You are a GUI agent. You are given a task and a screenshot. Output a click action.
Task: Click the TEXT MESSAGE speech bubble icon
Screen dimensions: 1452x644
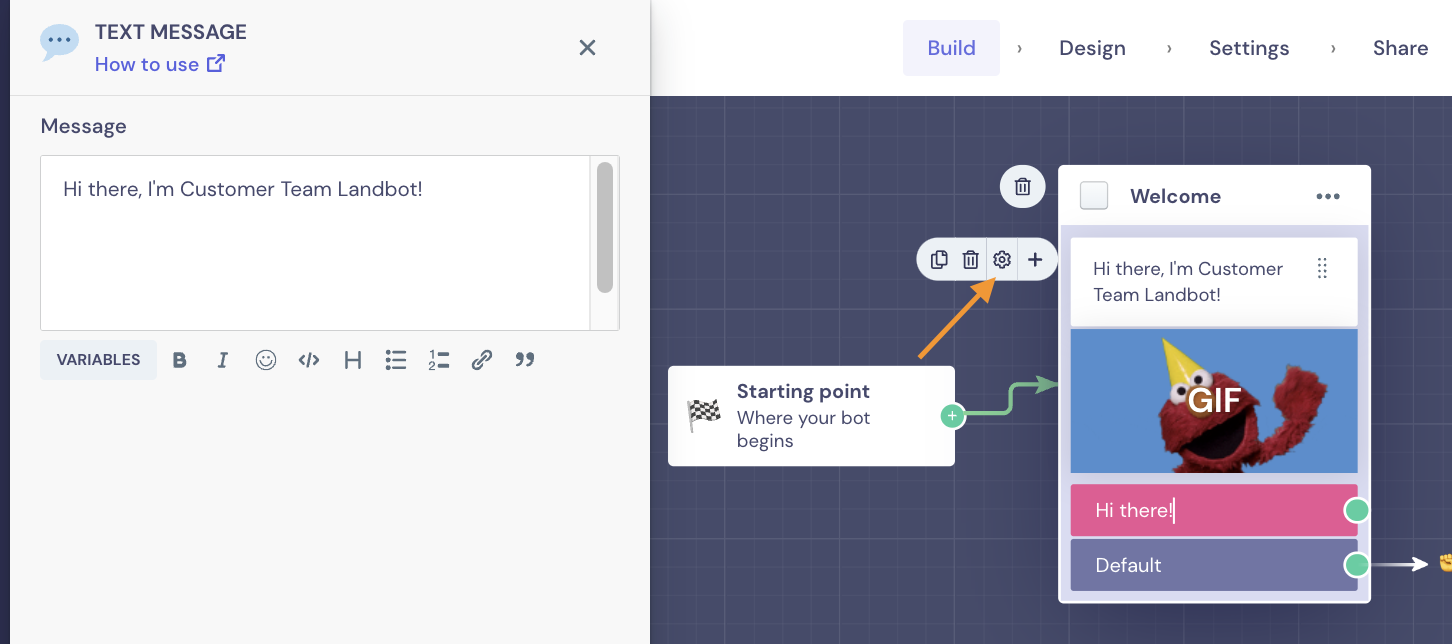point(59,42)
